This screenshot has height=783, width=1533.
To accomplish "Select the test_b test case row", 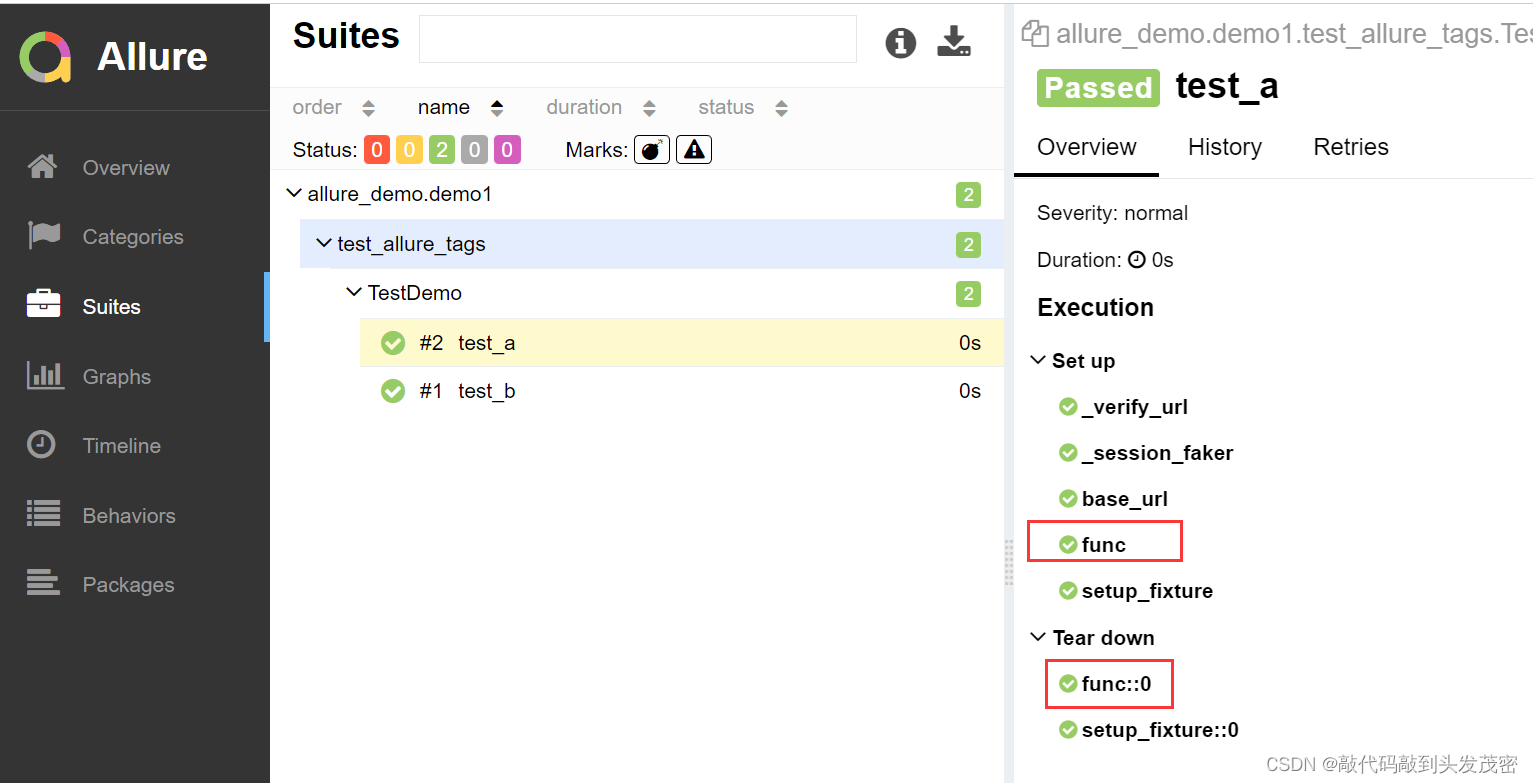I will click(682, 391).
